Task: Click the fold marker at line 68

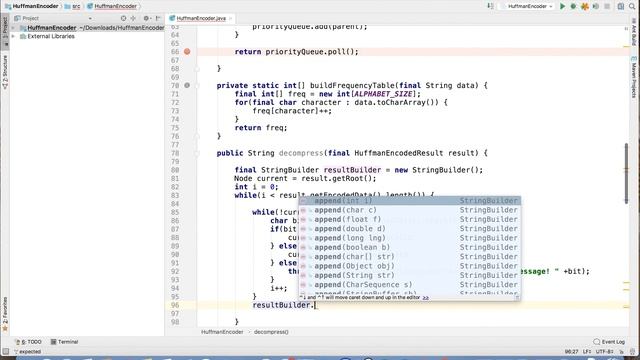Action: (197, 69)
